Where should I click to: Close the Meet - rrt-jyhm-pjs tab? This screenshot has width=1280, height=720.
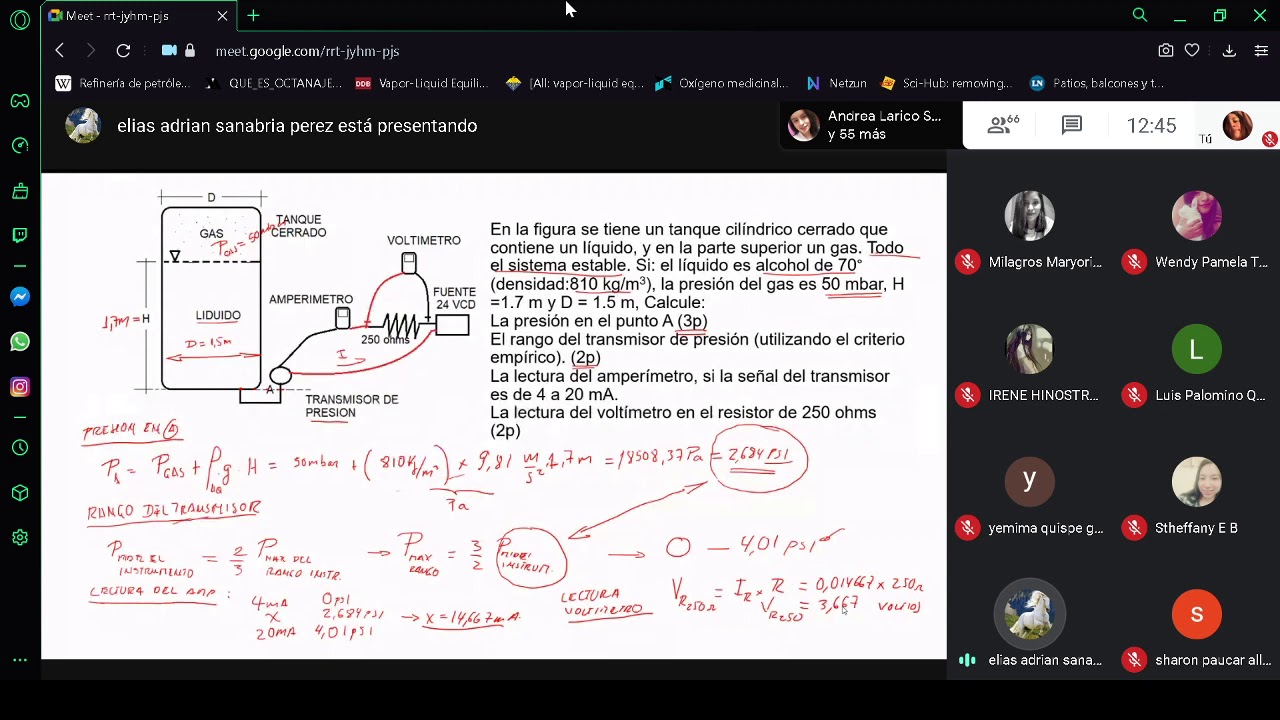(x=222, y=16)
